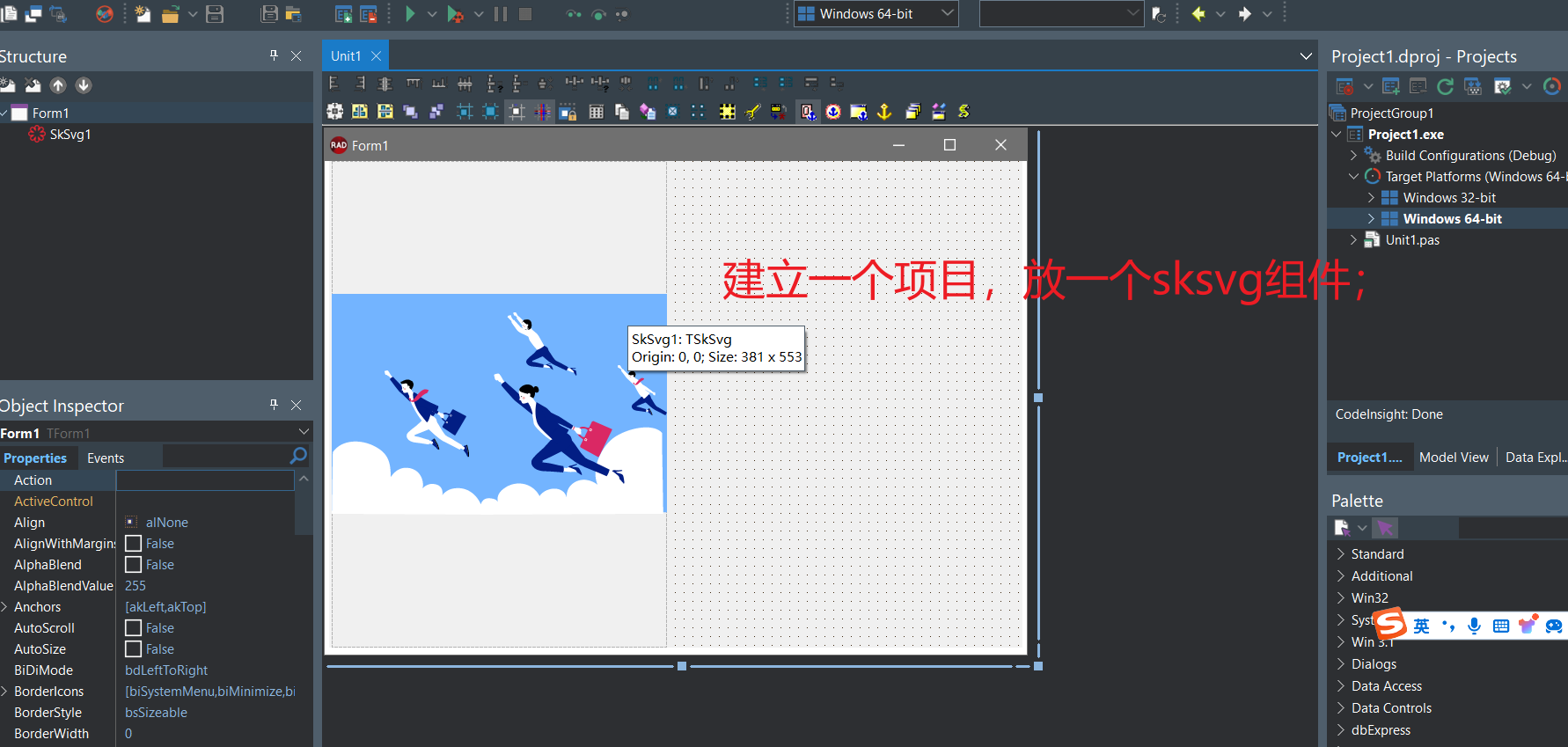Collapse the Target Platforms node
The image size is (1568, 747).
click(1353, 177)
